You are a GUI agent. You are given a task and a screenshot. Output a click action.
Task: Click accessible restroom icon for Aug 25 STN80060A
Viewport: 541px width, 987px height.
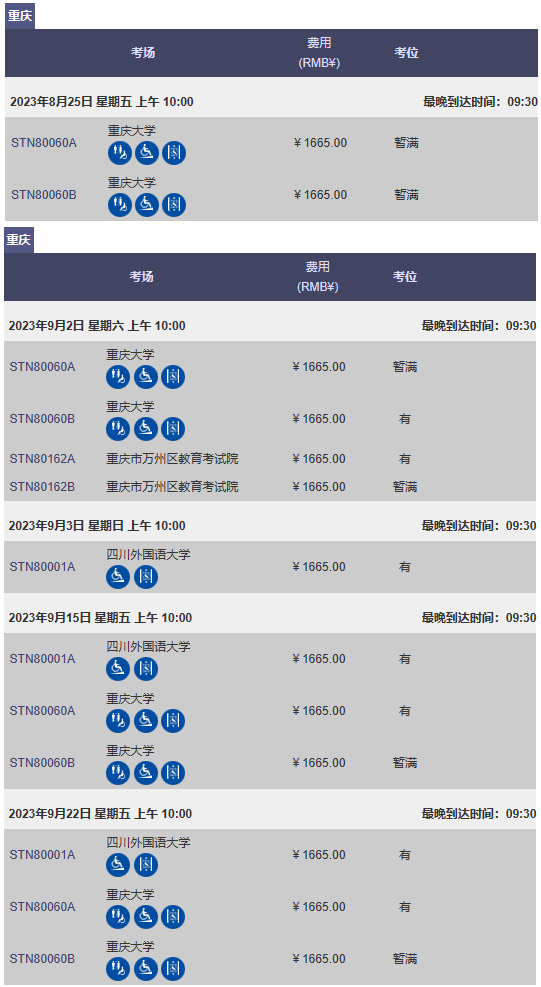(x=120, y=153)
